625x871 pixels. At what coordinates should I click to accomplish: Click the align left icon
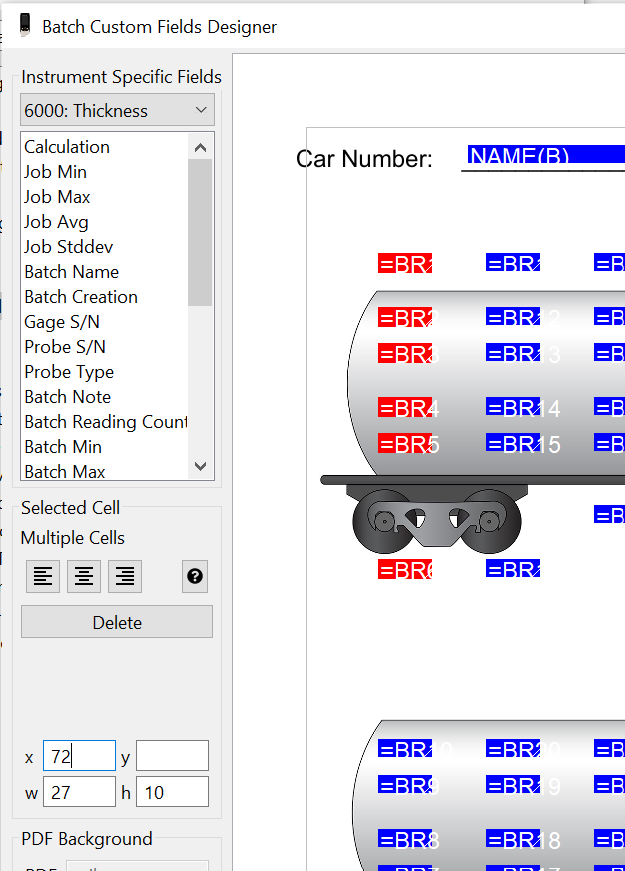42,576
